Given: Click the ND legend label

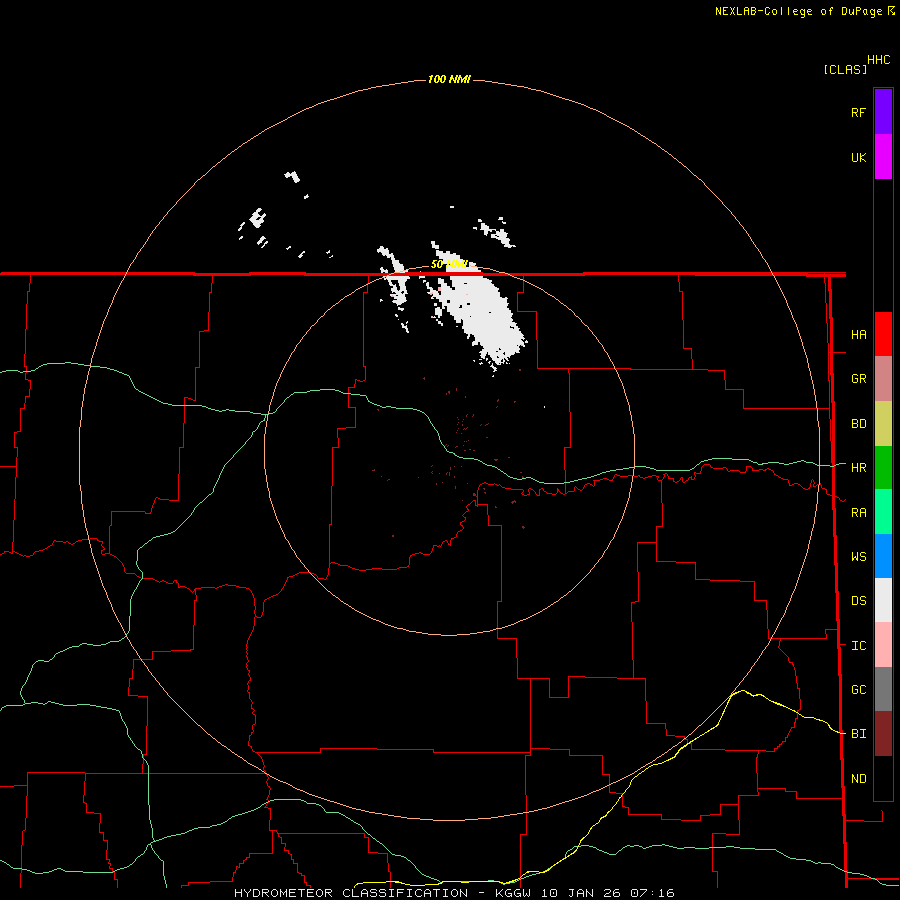Looking at the screenshot, I should click(858, 778).
